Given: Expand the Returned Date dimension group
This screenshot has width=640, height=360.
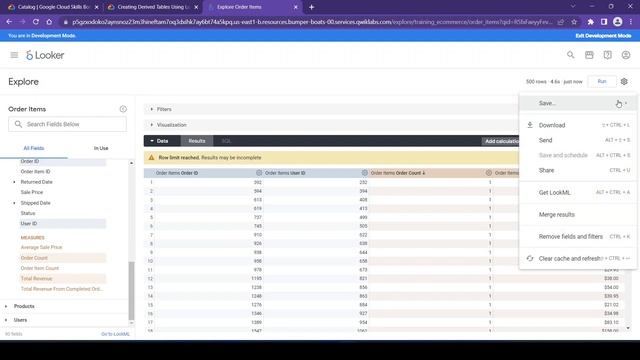Looking at the screenshot, I should tap(14, 182).
